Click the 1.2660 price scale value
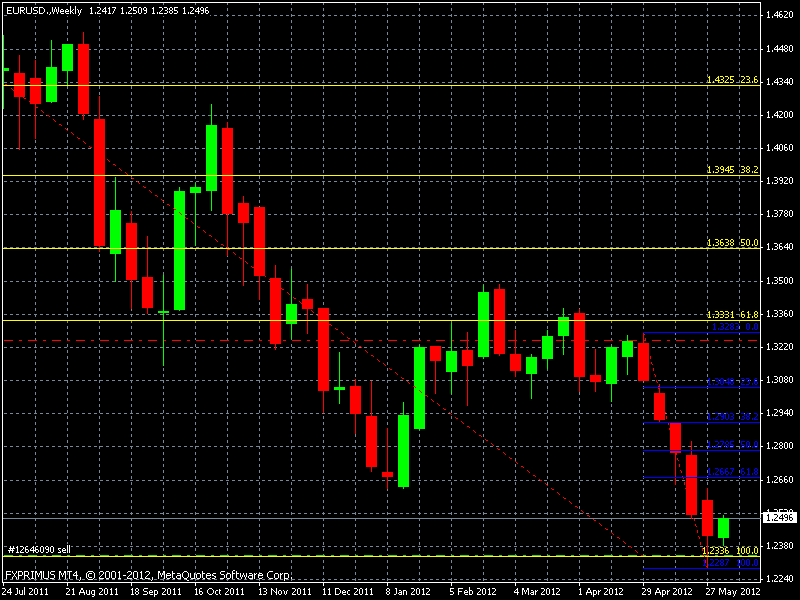The height and width of the screenshot is (600, 800). pyautogui.click(x=780, y=480)
